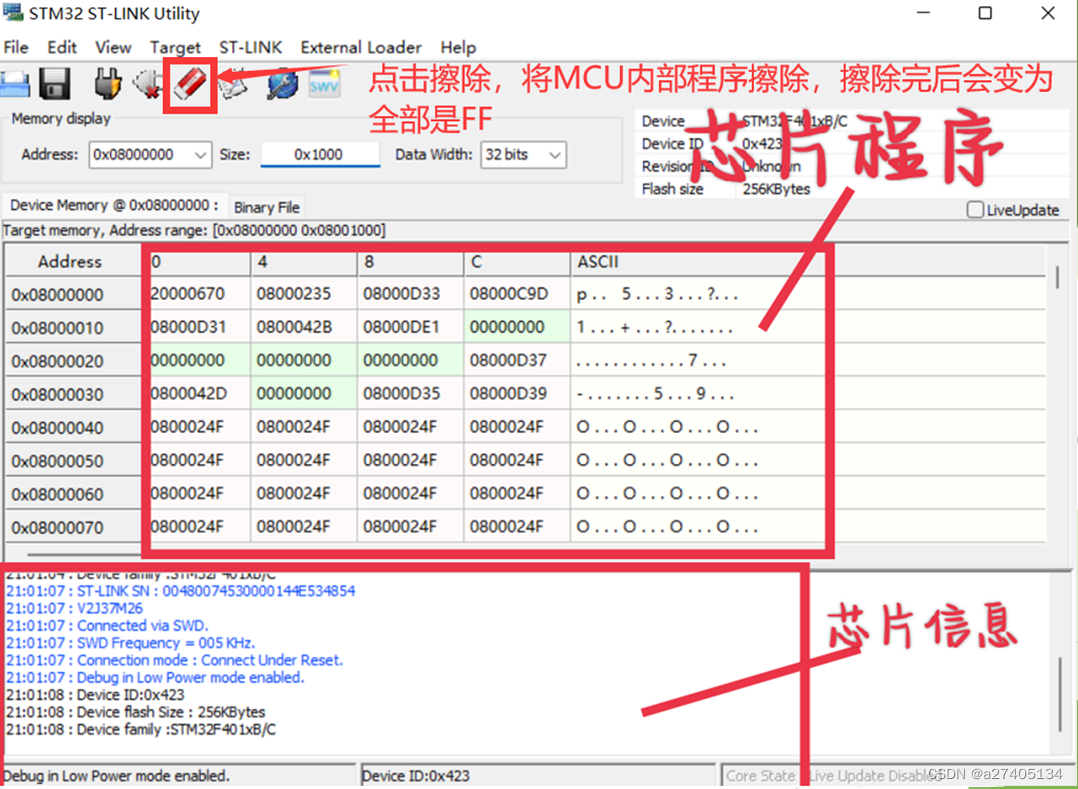Select cell 08000D31 in row 0x08000010
Viewport: 1078px width, 789px height.
coord(196,327)
